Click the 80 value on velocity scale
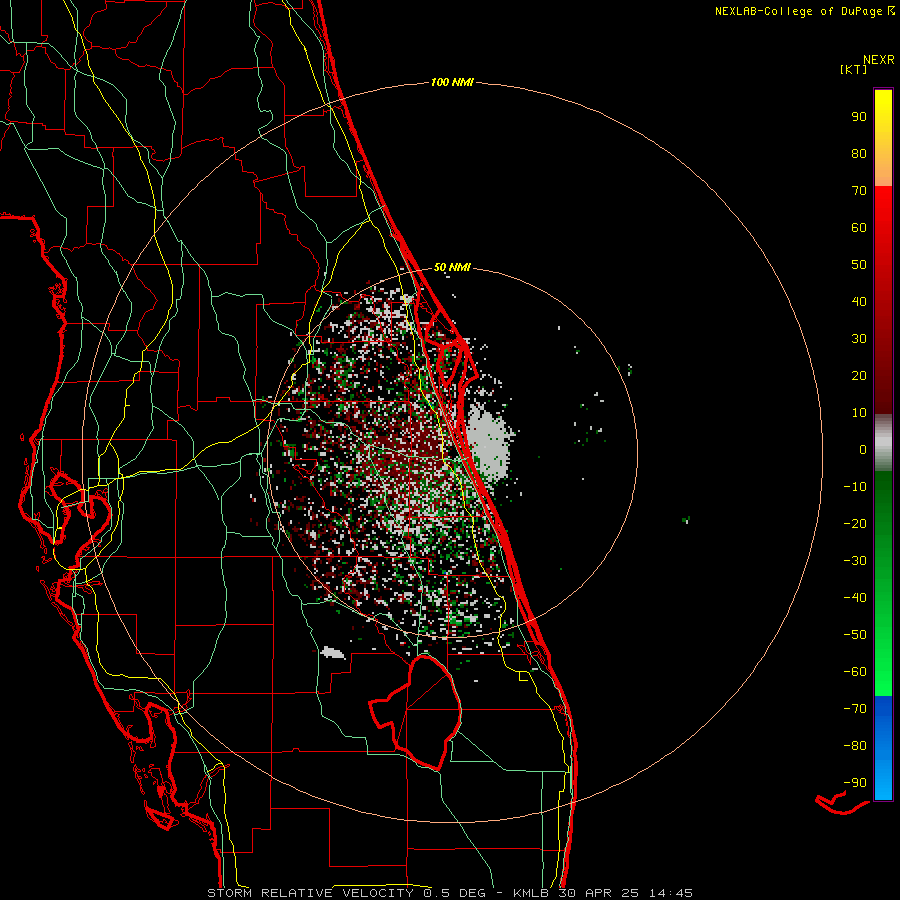Viewport: 900px width, 900px height. [859, 154]
